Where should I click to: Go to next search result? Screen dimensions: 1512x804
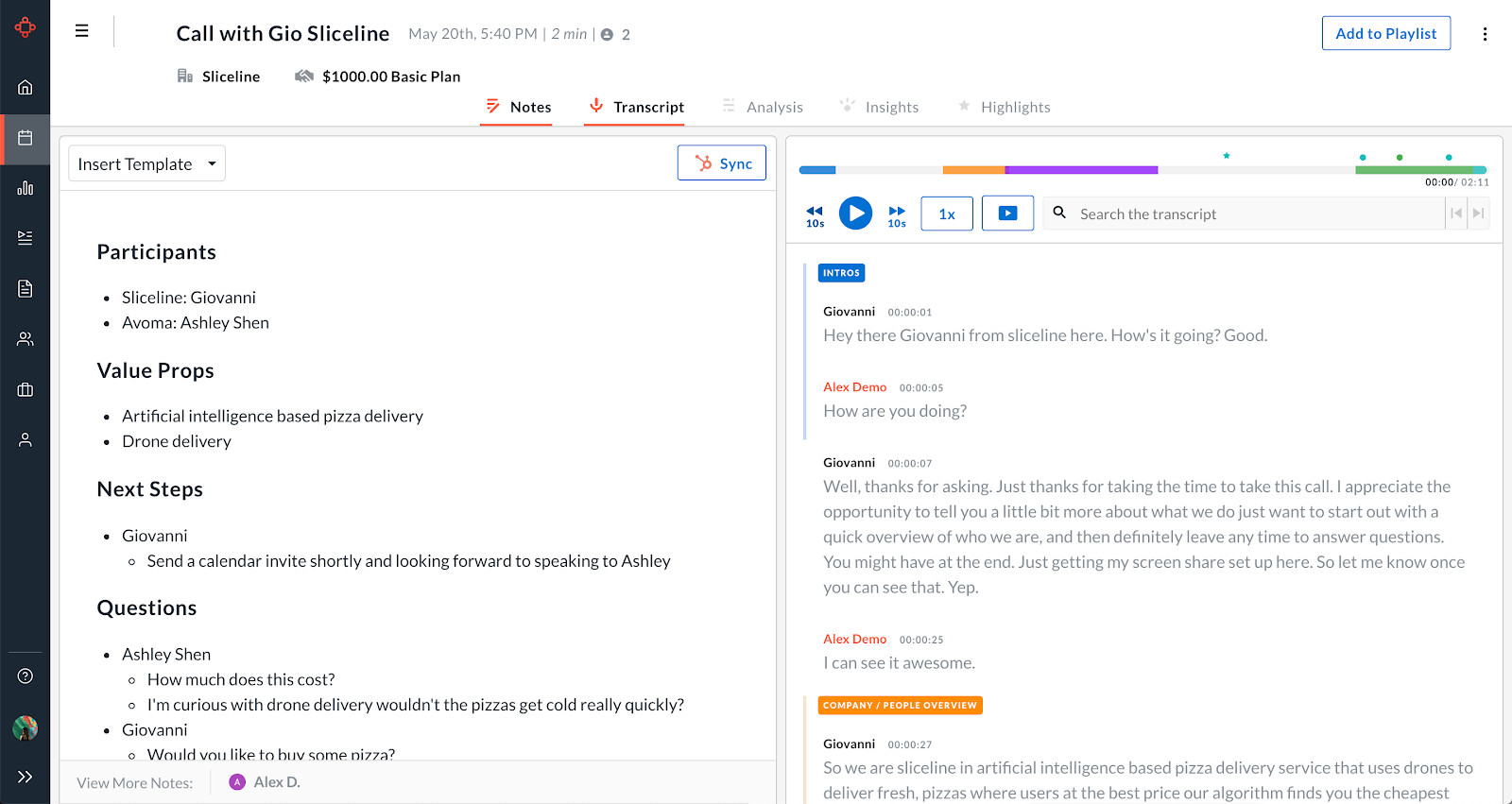[1479, 214]
